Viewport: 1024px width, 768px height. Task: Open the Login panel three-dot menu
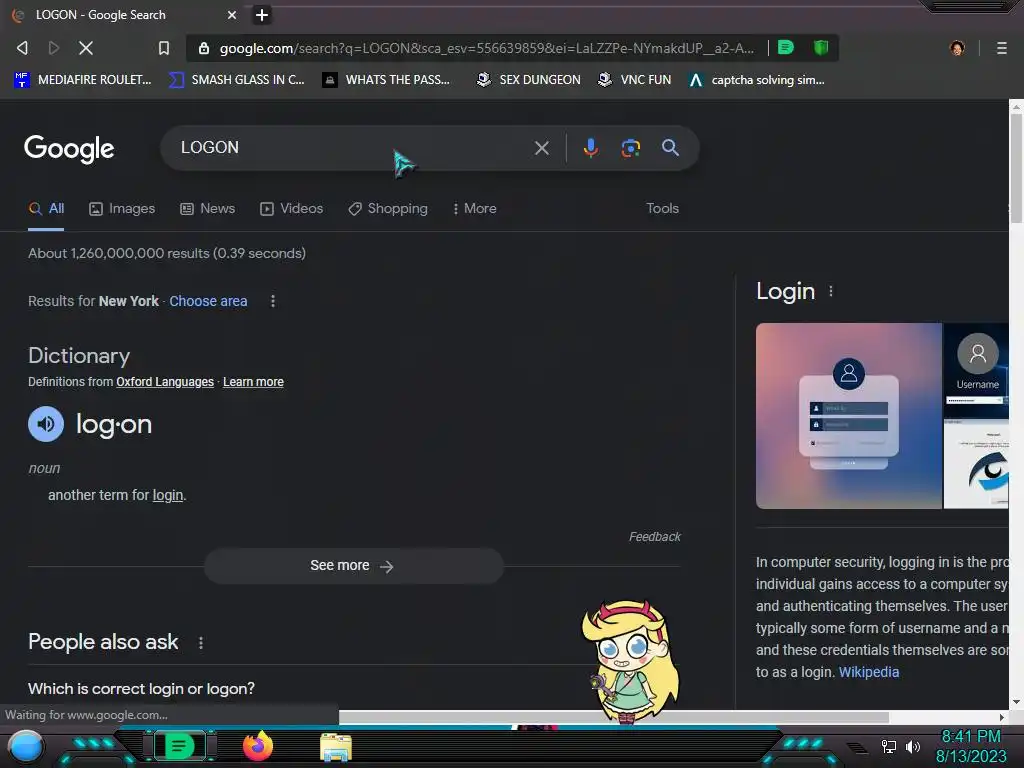(831, 291)
